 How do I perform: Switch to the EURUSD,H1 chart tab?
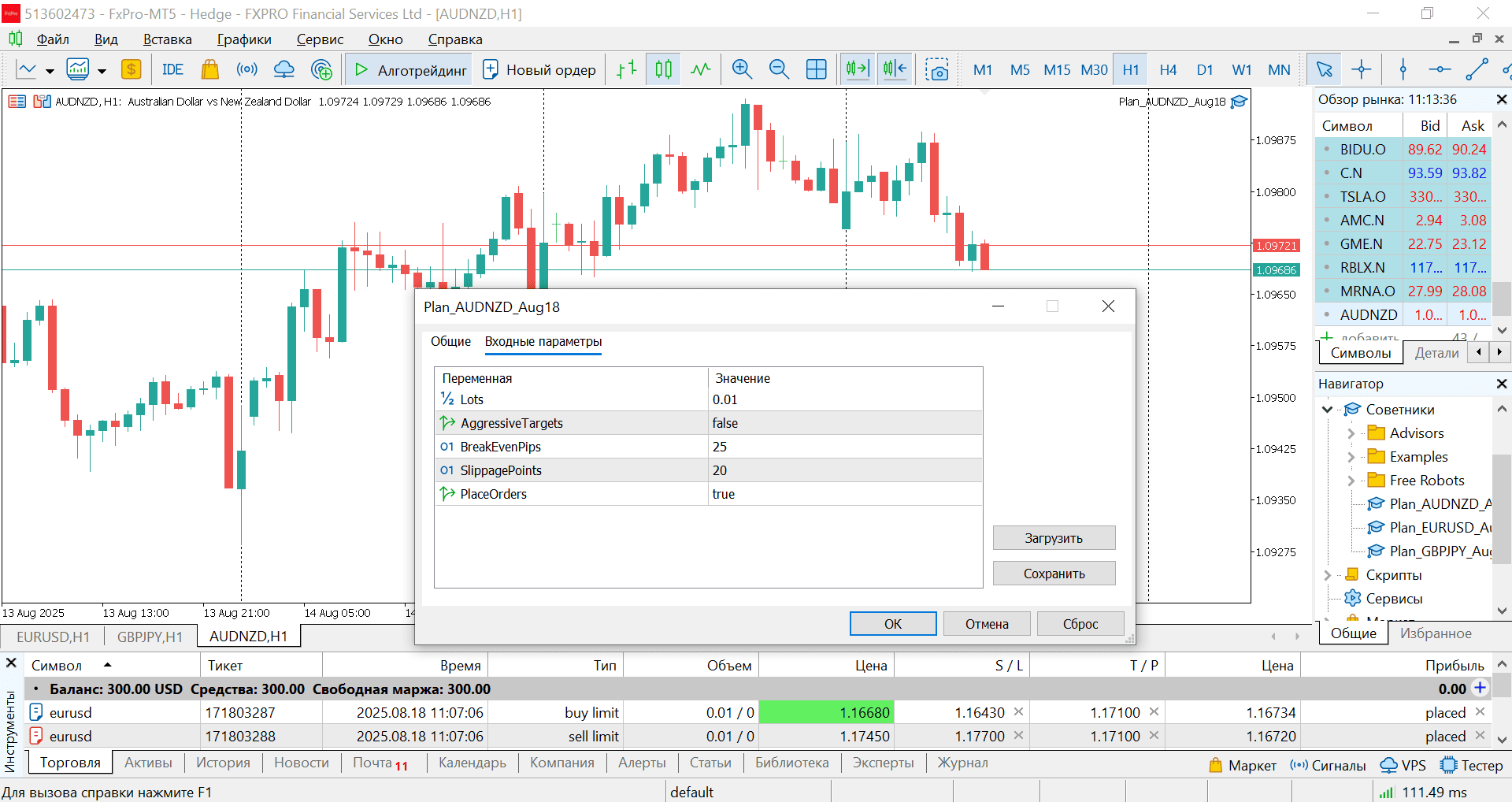click(x=53, y=637)
